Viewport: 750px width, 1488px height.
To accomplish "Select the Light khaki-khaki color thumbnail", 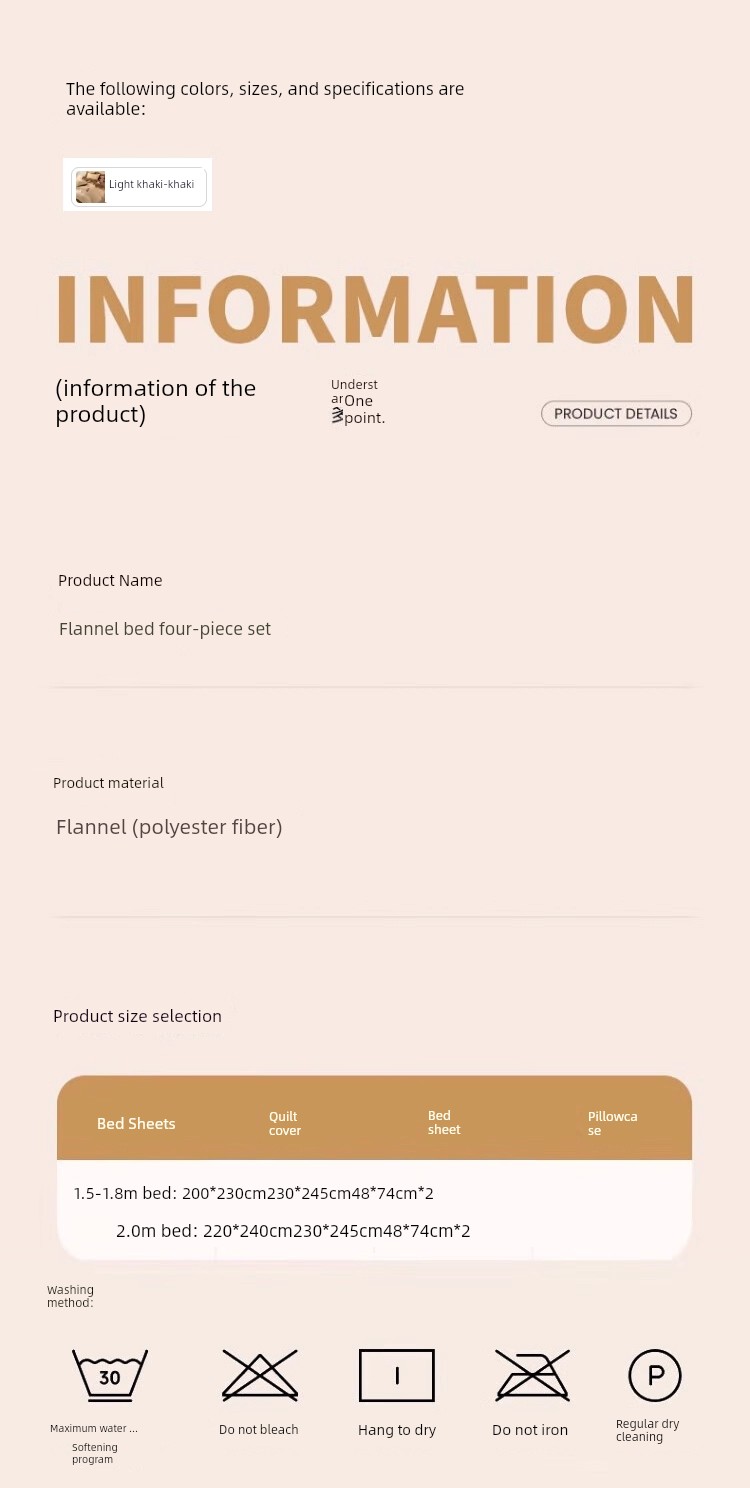I will pos(90,186).
